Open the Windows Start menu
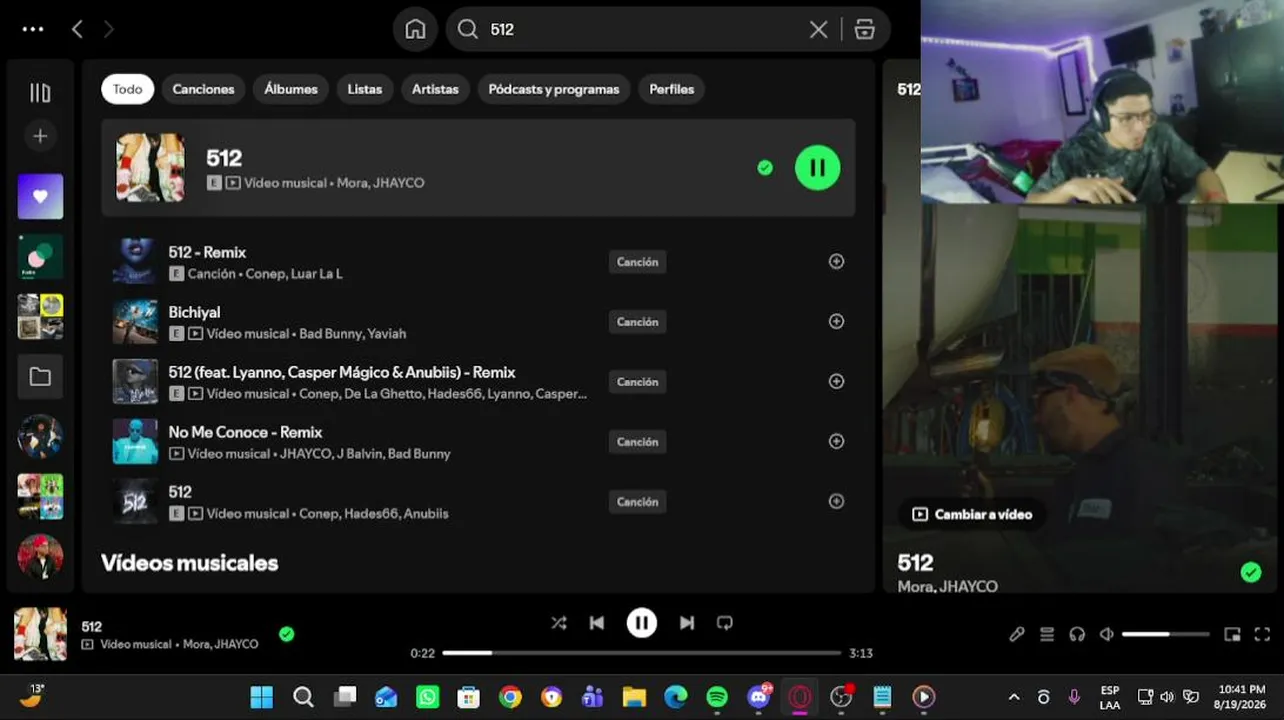This screenshot has width=1284, height=720. (262, 697)
